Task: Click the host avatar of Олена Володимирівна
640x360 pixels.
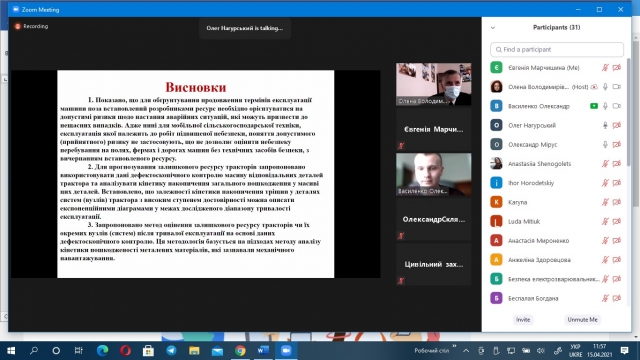Action: (496, 87)
